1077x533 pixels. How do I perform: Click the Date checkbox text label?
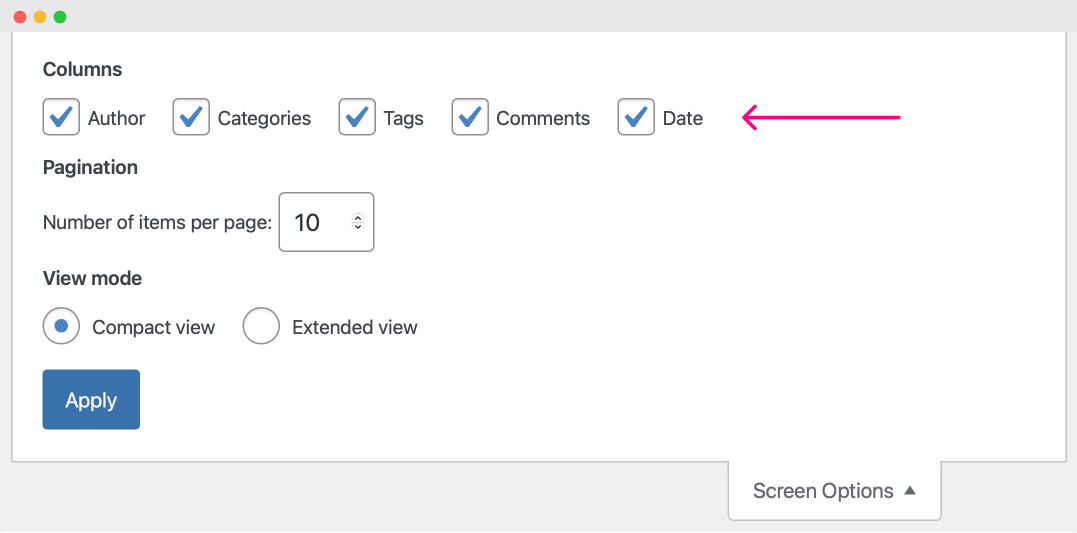(x=683, y=119)
